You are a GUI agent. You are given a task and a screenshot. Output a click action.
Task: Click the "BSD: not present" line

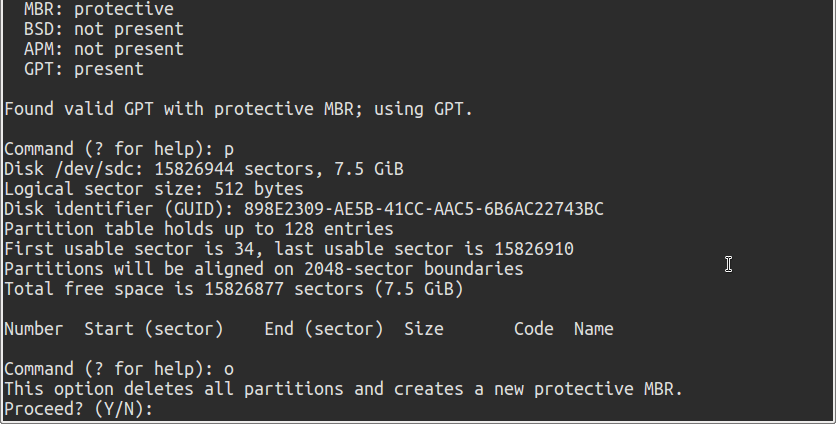click(x=103, y=29)
